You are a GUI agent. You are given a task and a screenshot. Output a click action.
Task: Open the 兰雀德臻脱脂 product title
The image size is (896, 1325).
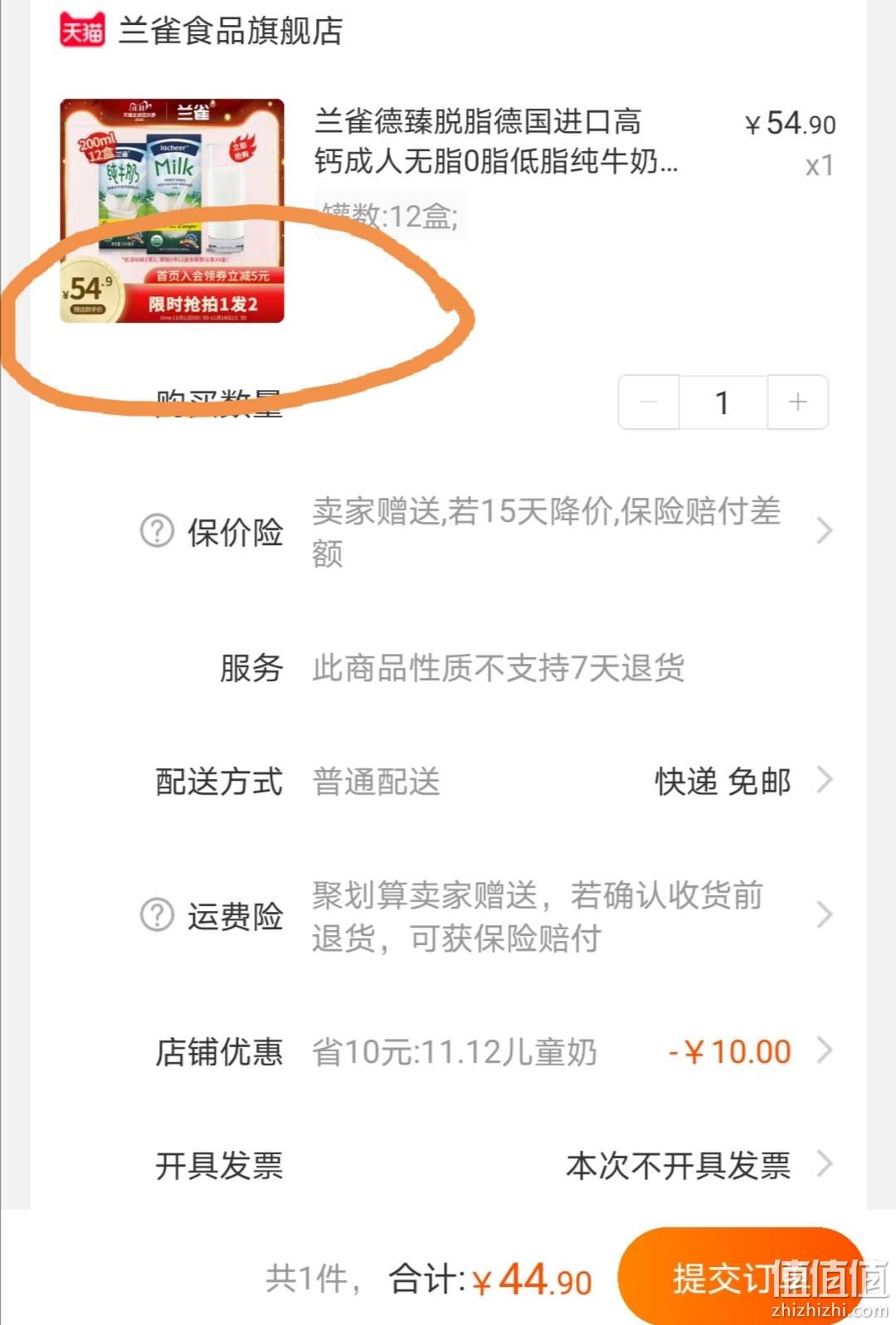click(496, 141)
